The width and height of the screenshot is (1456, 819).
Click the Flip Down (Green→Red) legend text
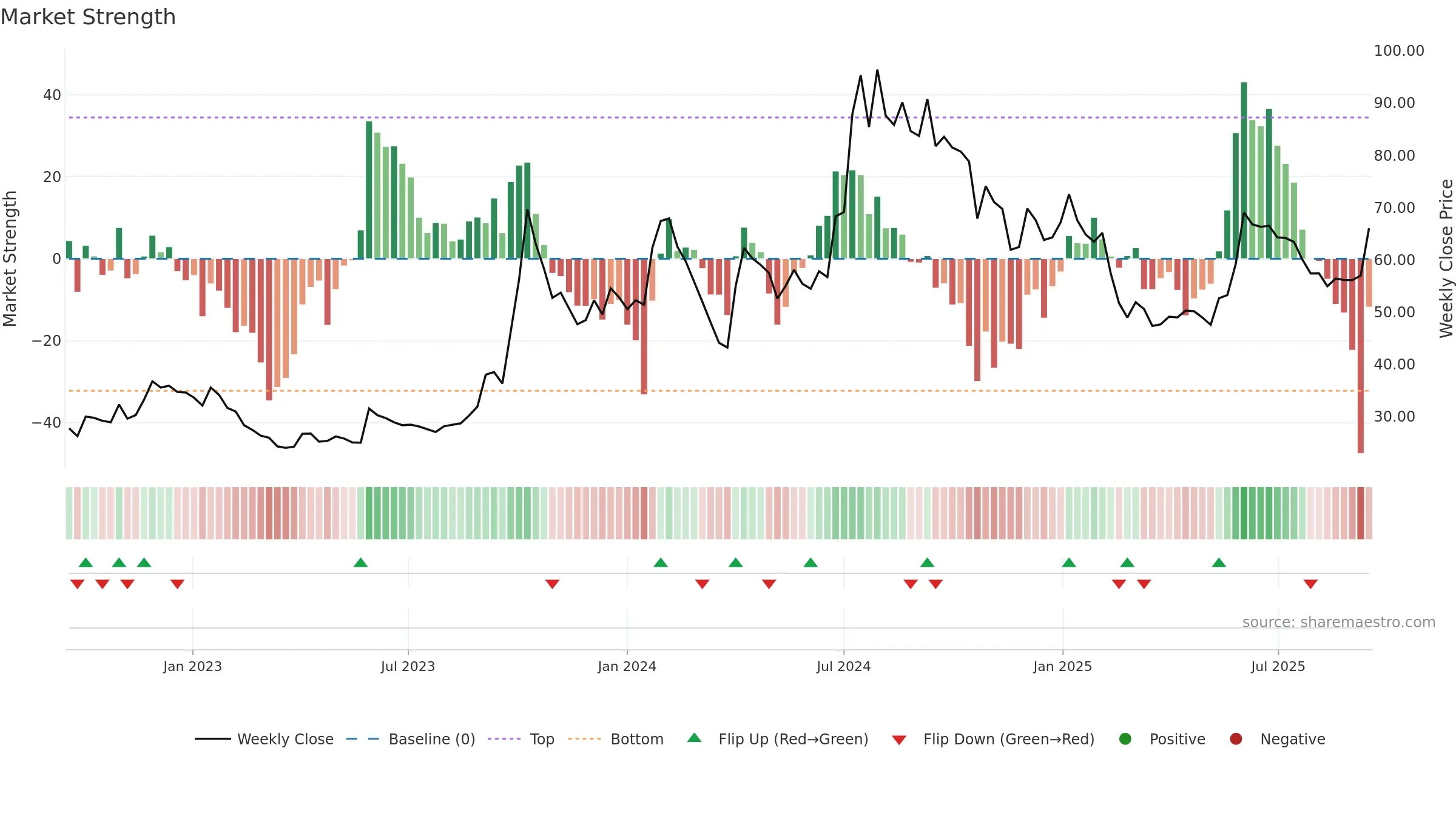1009,739
